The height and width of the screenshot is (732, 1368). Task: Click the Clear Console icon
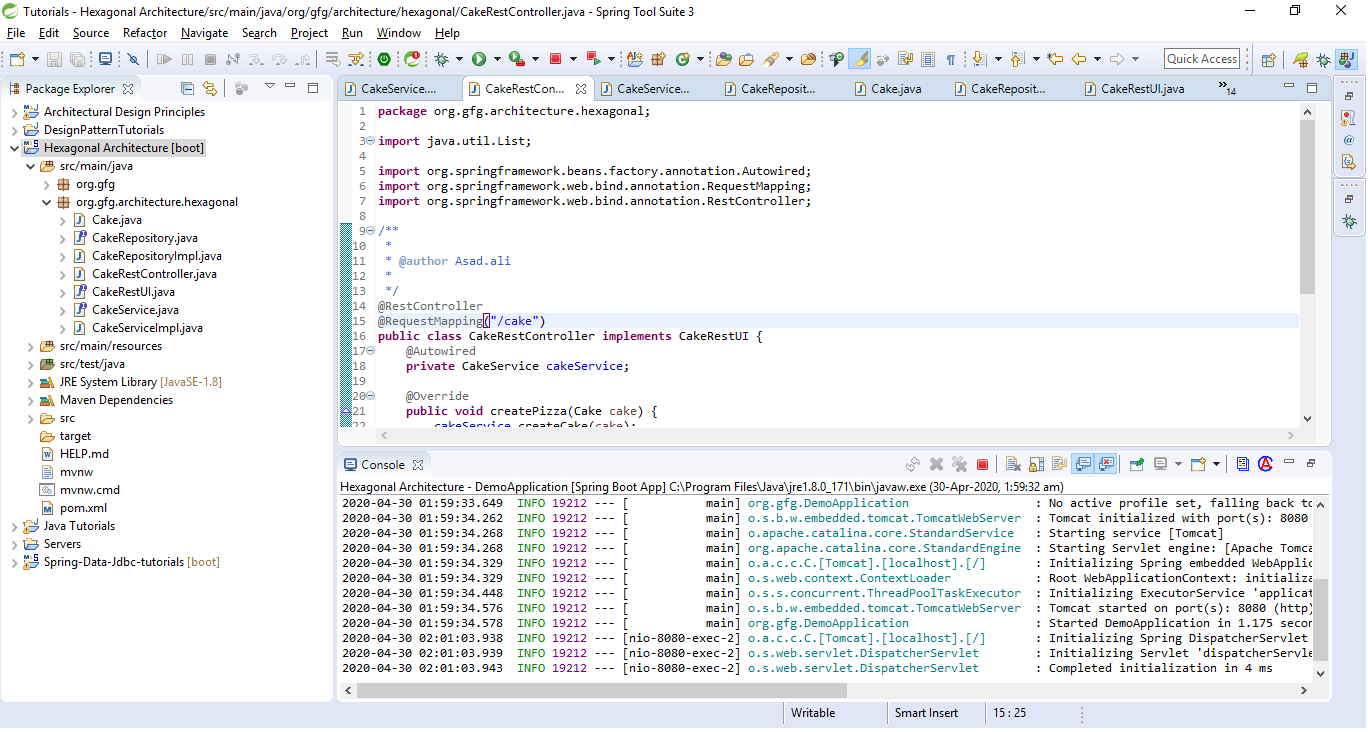(x=1013, y=464)
